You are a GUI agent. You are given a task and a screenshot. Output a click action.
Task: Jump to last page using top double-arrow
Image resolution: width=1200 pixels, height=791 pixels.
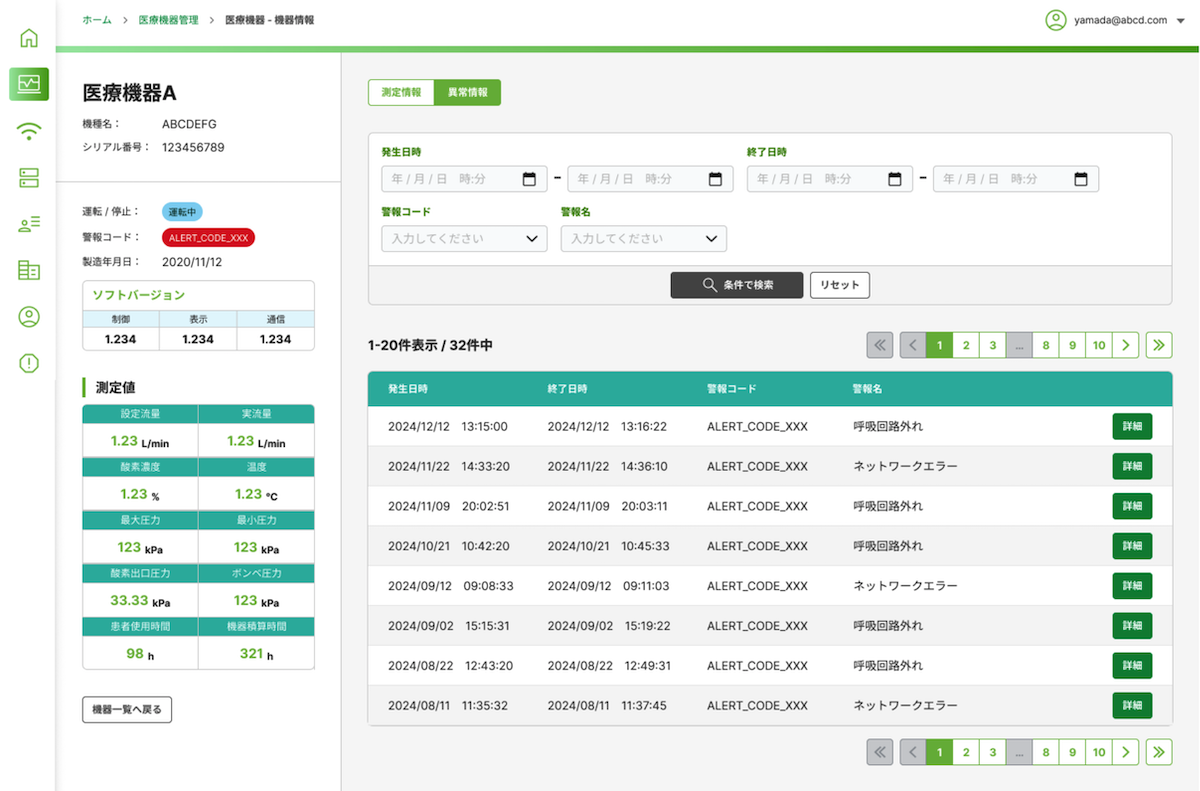(1159, 345)
